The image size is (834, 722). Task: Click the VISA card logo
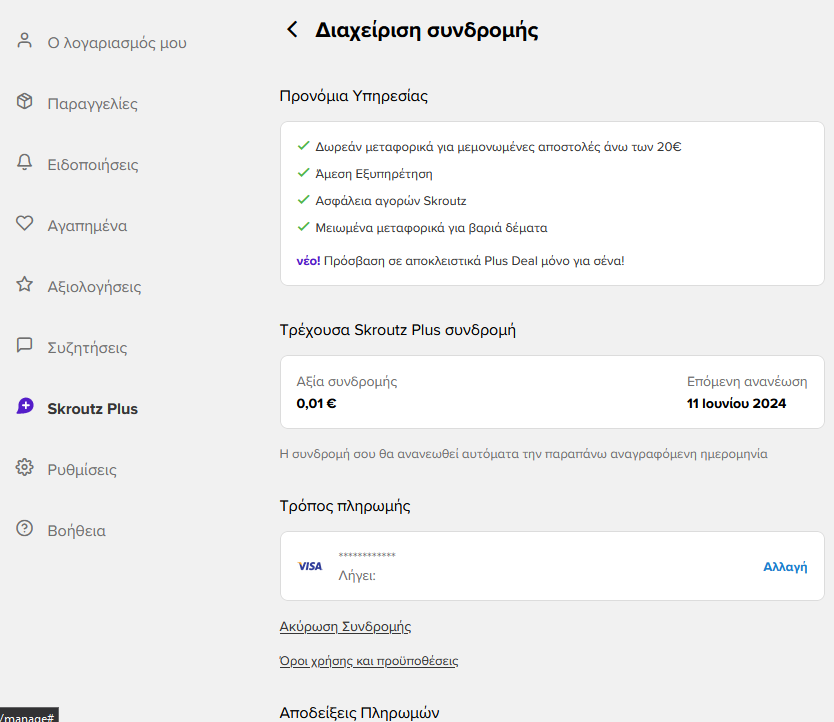coord(310,566)
